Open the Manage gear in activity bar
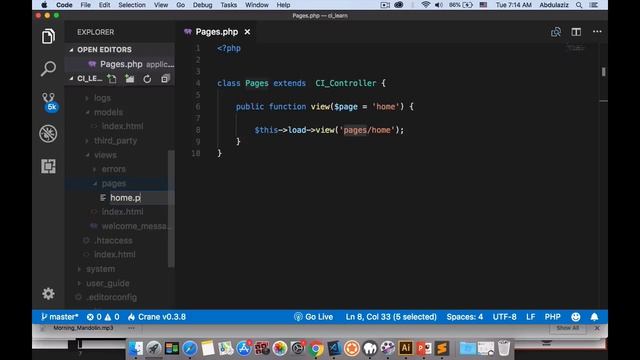 (48, 293)
